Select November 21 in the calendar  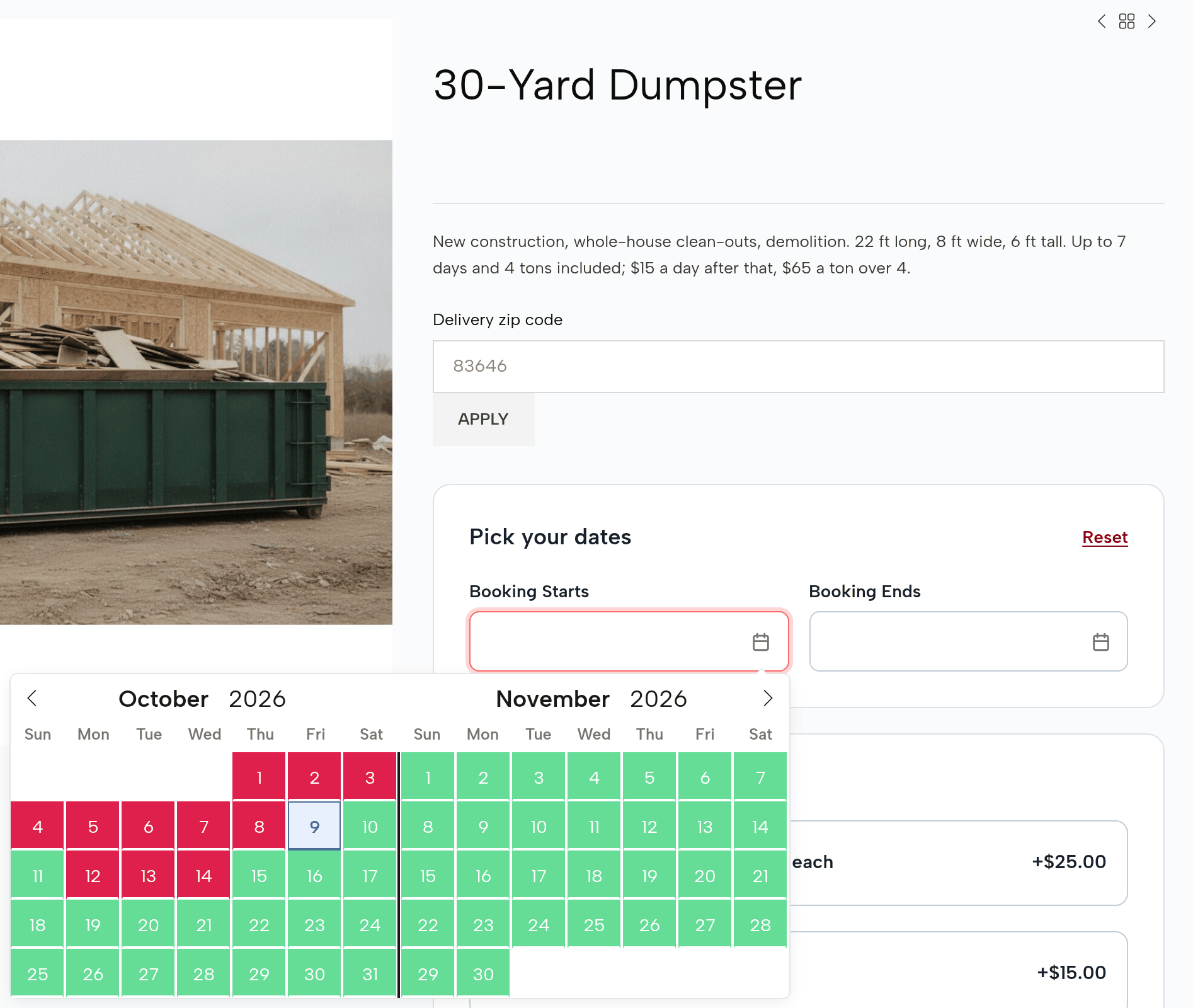click(760, 875)
